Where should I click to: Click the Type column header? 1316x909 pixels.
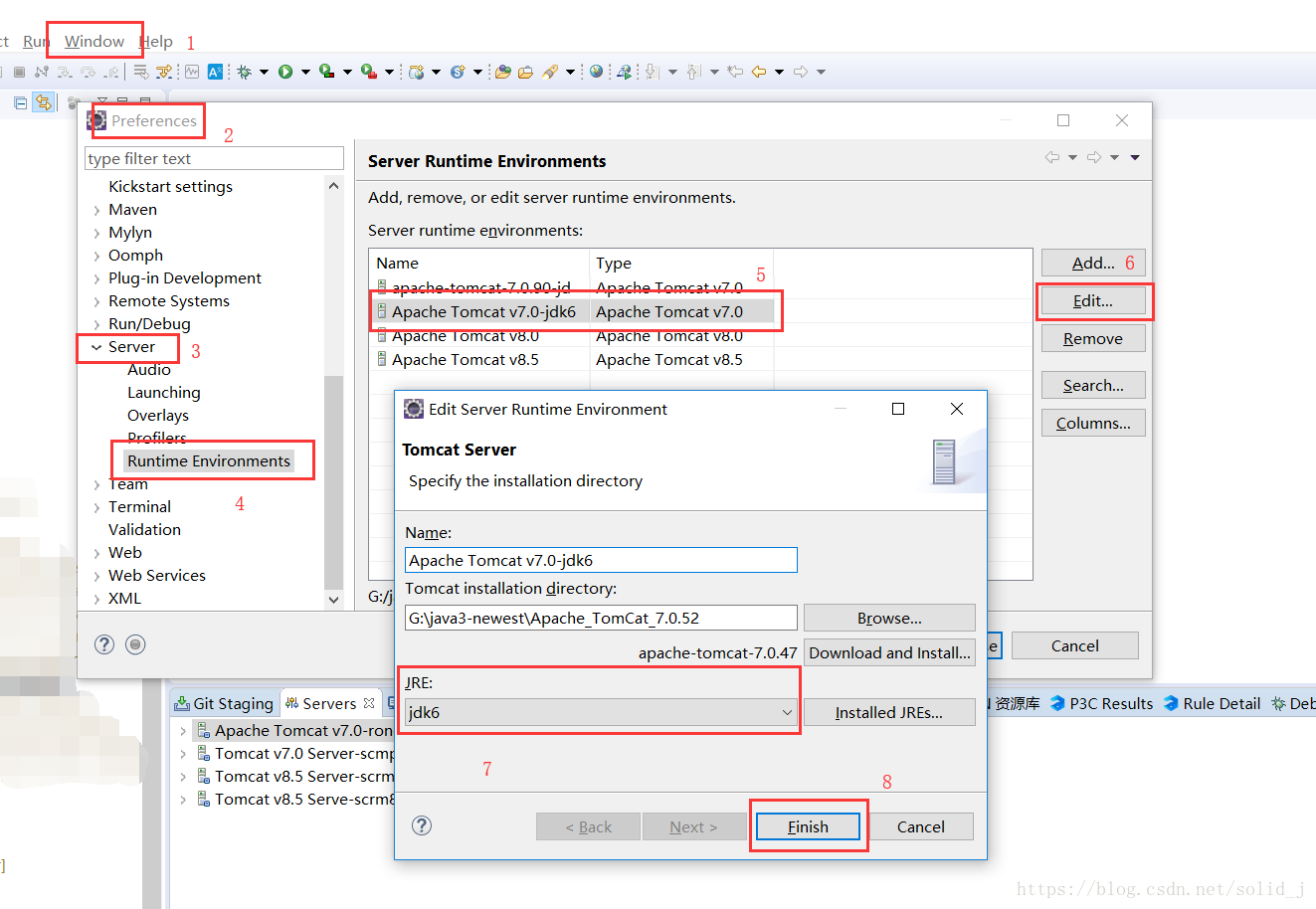tap(681, 263)
